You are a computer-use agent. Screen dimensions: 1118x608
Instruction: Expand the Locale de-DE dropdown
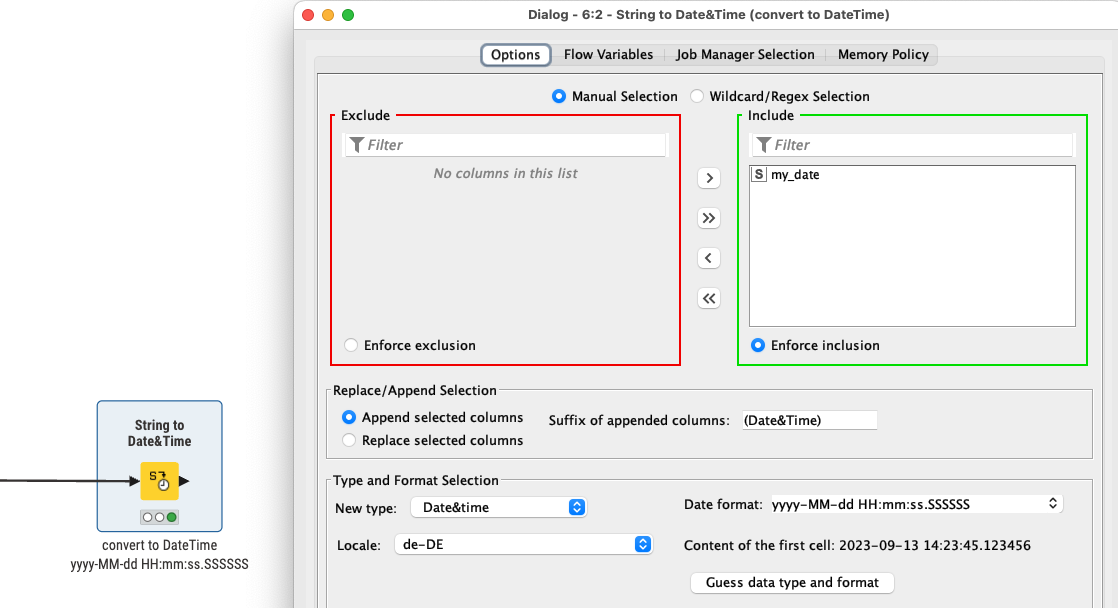coord(524,545)
